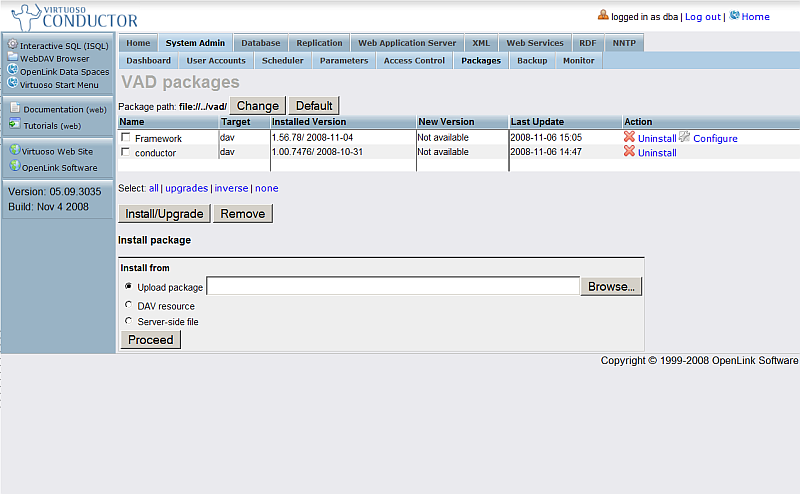Click the Configure tools icon for Framework
Image resolution: width=800 pixels, height=494 pixels.
(685, 137)
